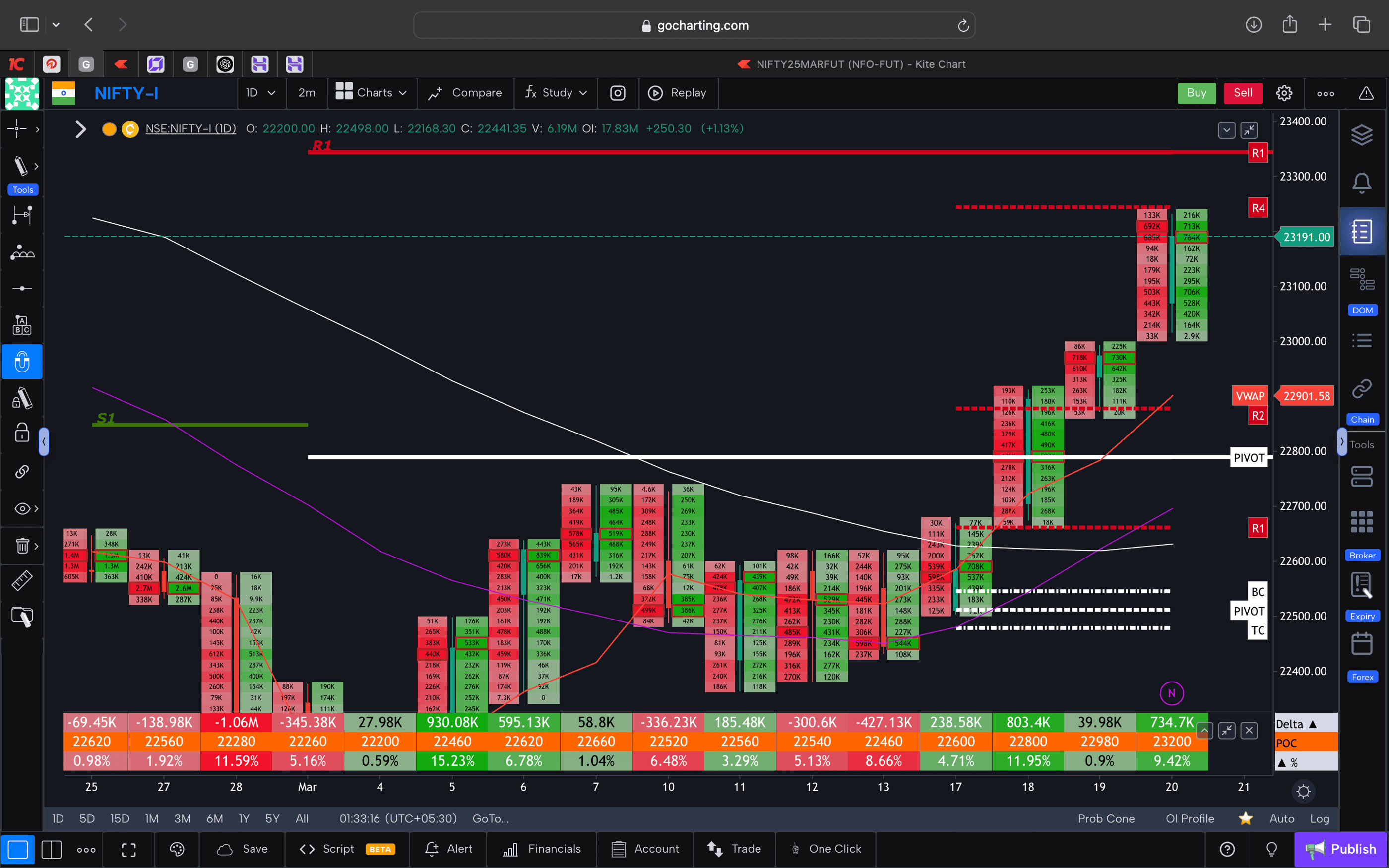Open the 1D timeframe dropdown
The image size is (1389, 868).
(261, 92)
